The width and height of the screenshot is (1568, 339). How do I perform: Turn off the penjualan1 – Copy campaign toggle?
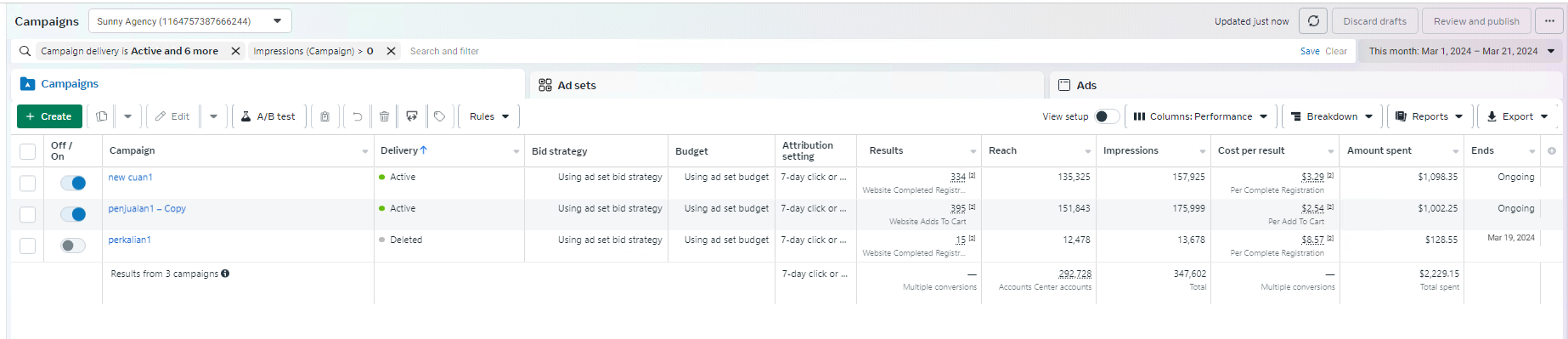[x=73, y=214]
